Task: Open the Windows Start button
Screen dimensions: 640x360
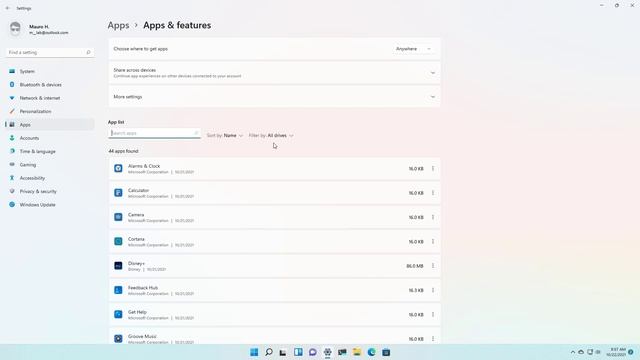Action: point(254,352)
